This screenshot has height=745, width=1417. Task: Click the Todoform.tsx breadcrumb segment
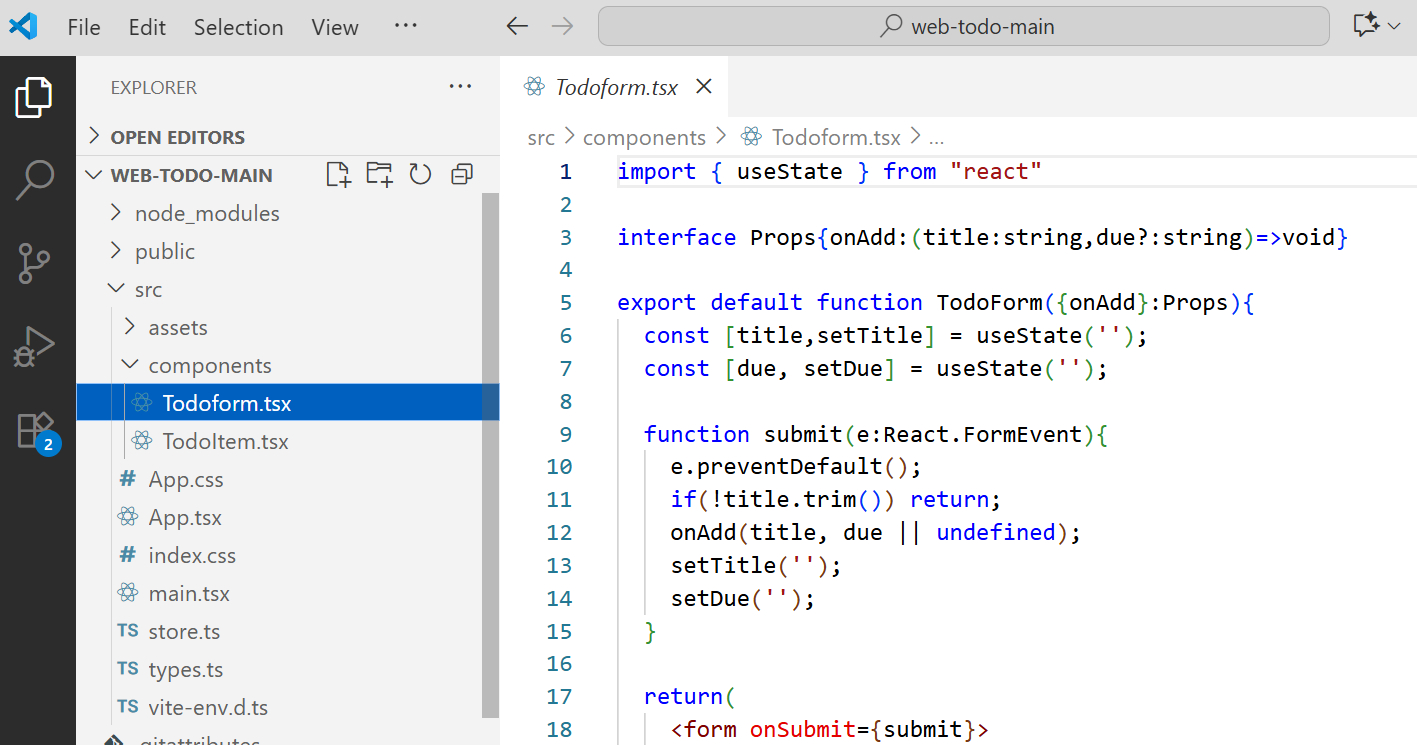click(836, 137)
